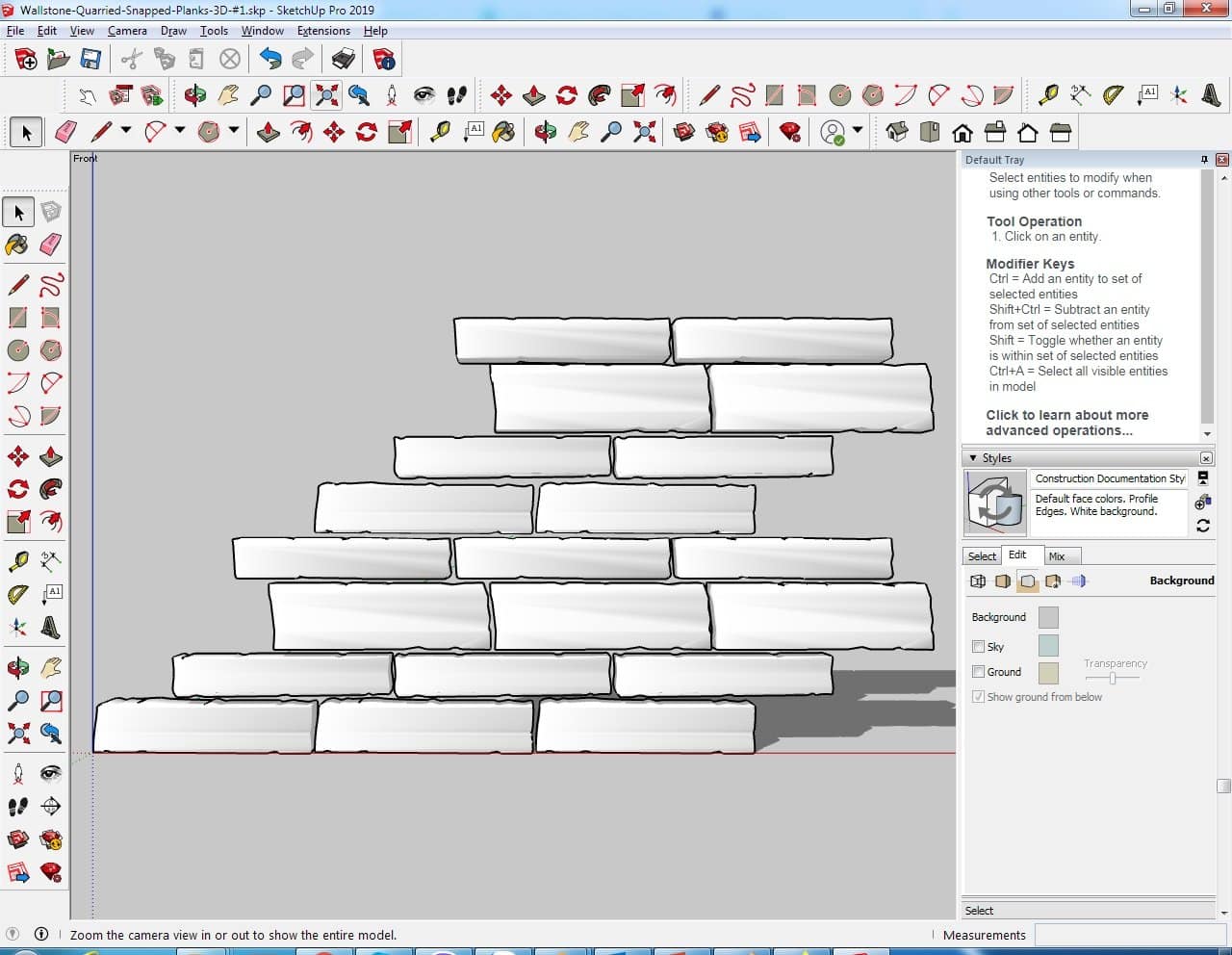Click the Undo arrow icon
1232x955 pixels.
[x=270, y=60]
